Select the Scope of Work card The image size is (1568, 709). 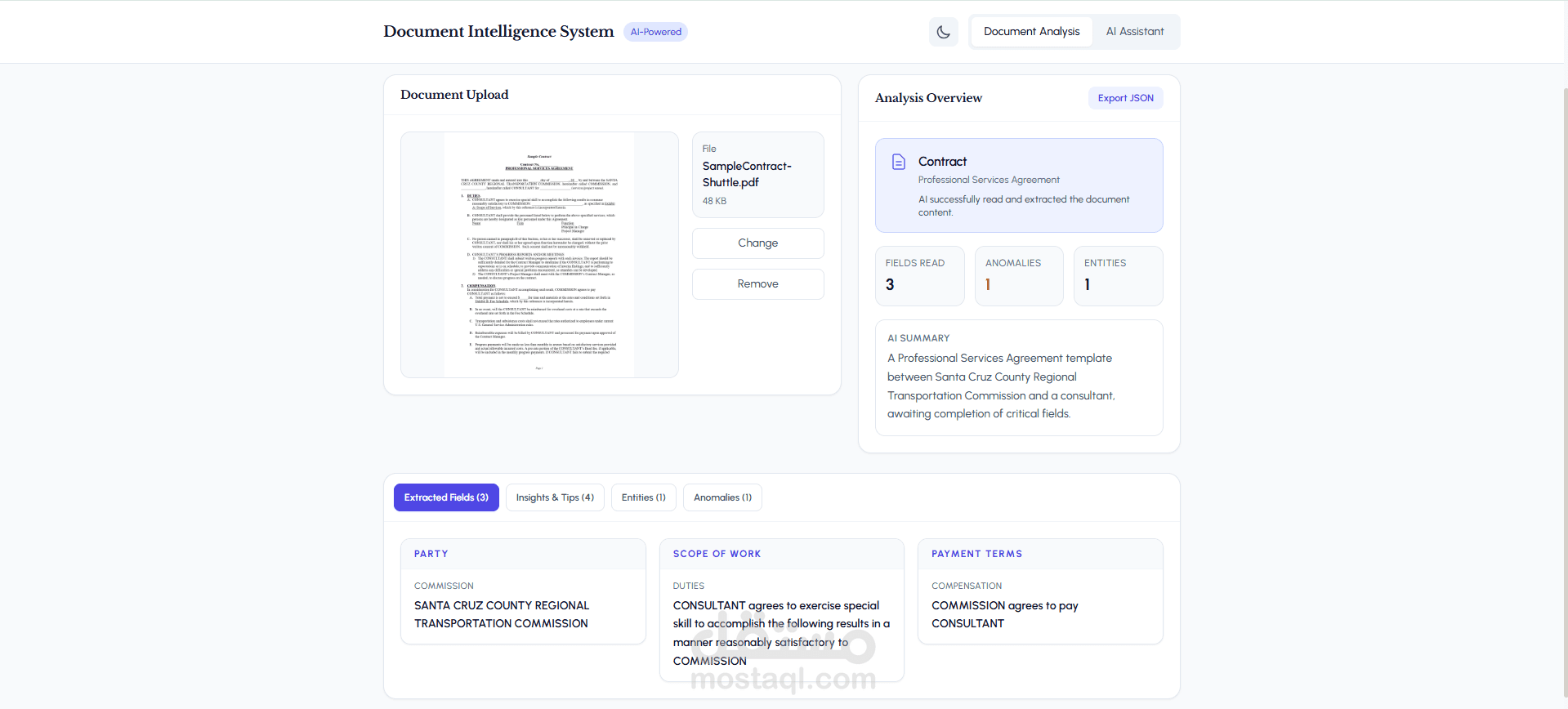pyautogui.click(x=781, y=609)
